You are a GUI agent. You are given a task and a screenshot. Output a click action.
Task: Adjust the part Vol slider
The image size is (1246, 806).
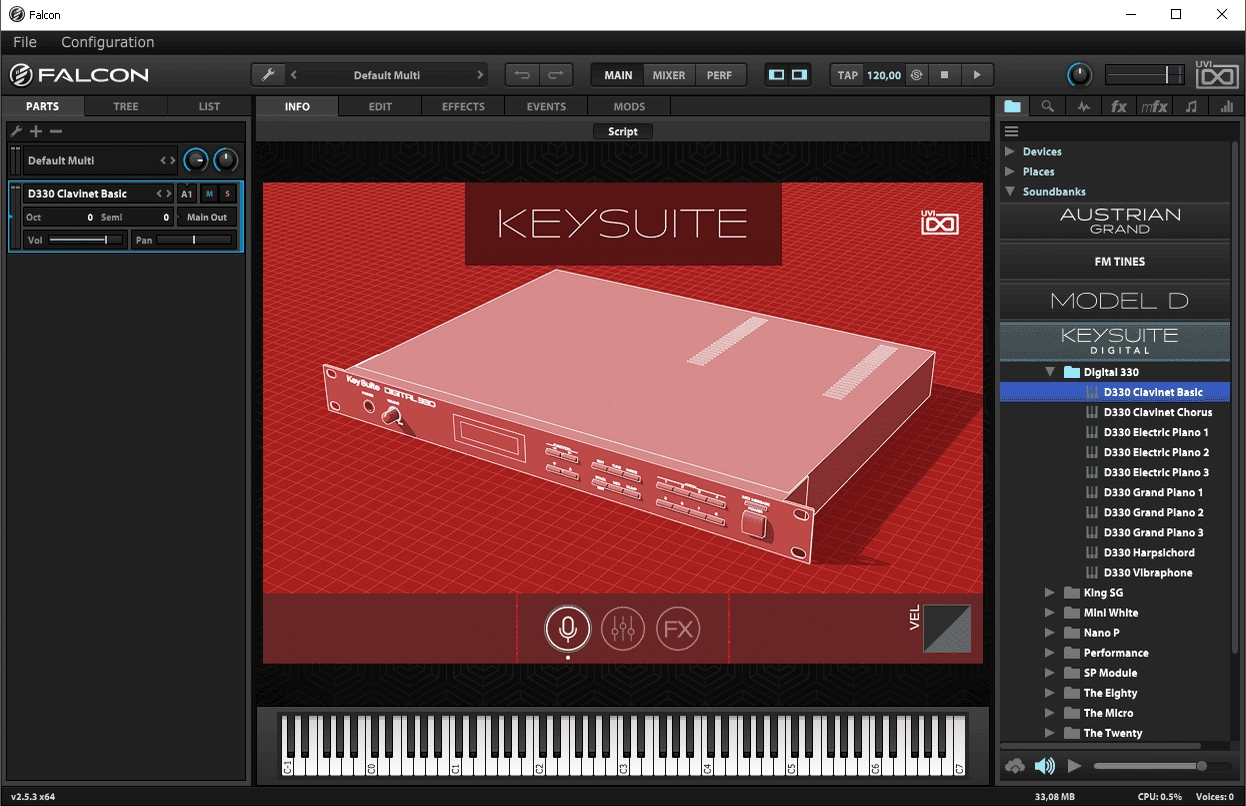86,240
